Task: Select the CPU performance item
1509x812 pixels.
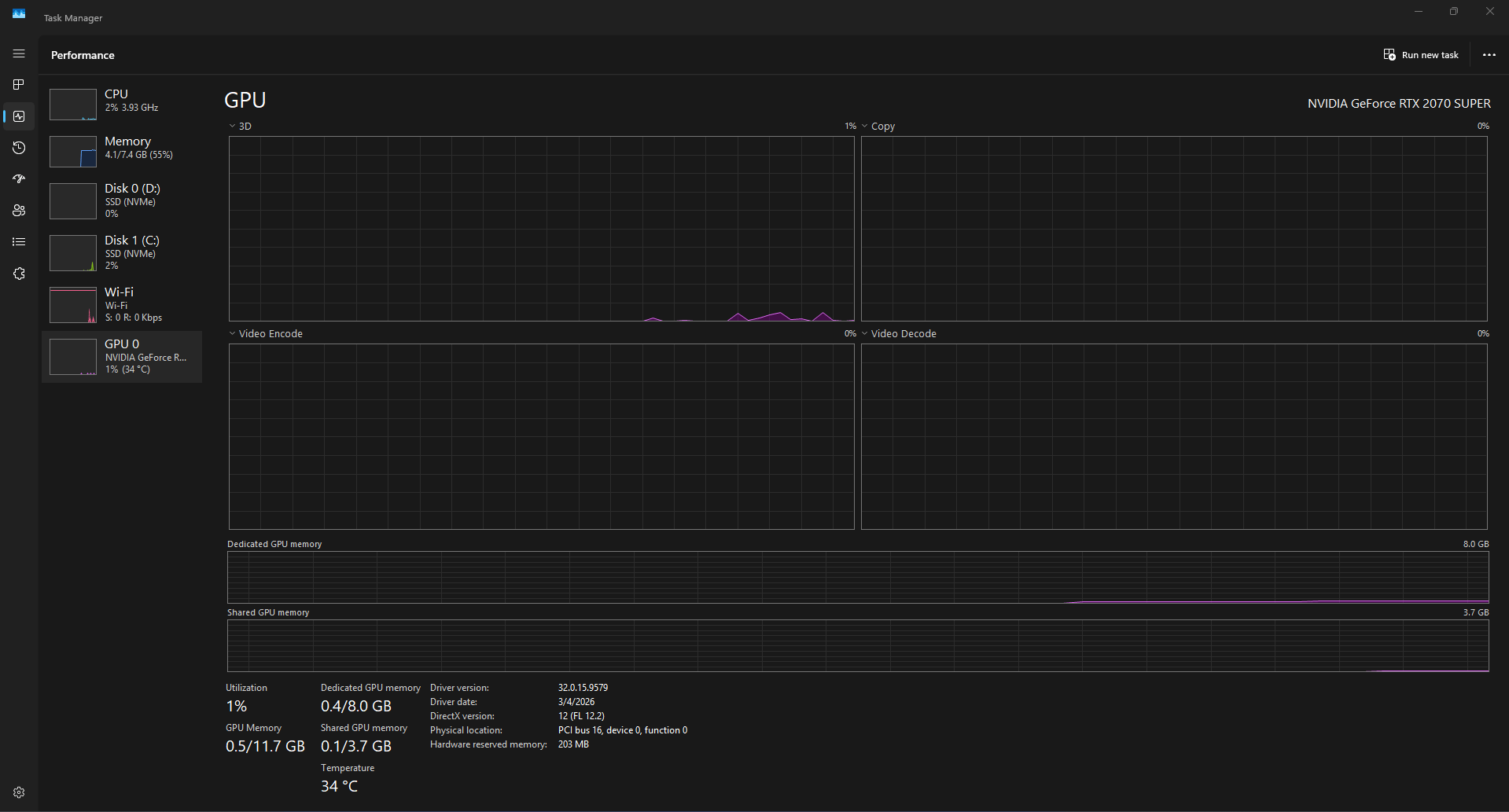Action: pos(122,102)
